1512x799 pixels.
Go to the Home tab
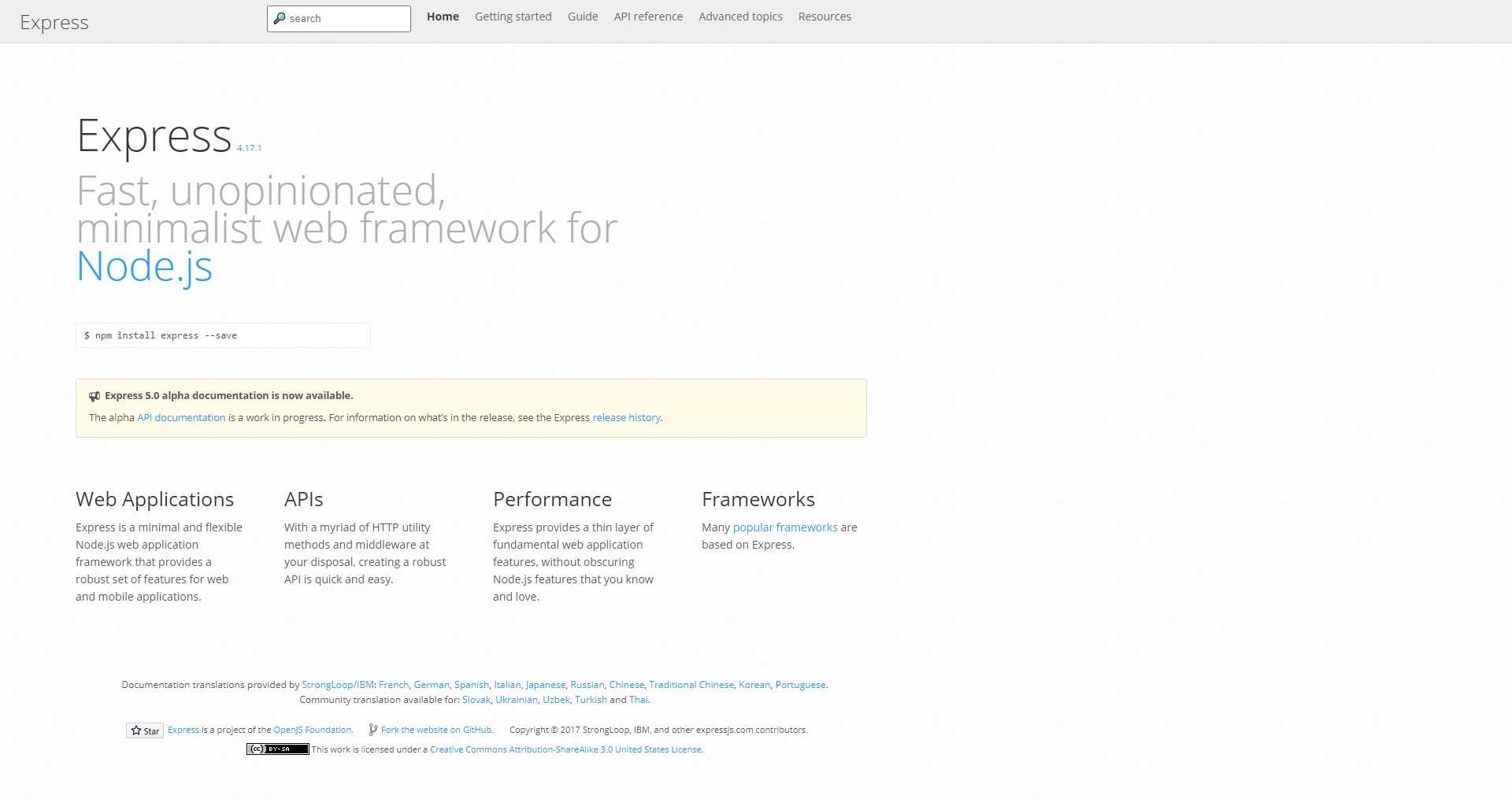pyautogui.click(x=443, y=17)
